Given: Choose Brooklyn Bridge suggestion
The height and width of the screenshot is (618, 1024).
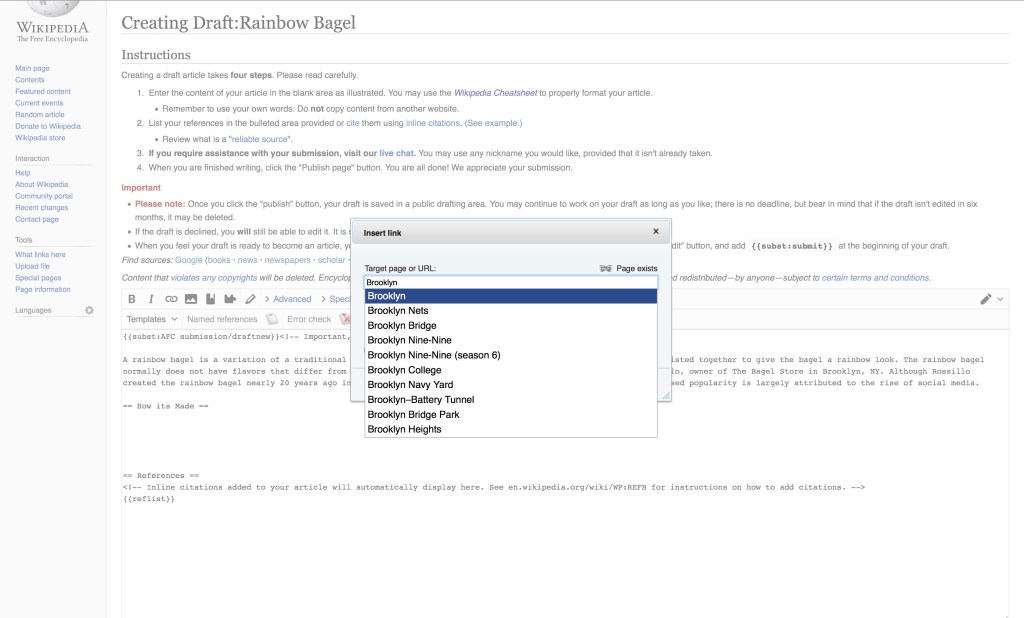Looking at the screenshot, I should point(402,326).
